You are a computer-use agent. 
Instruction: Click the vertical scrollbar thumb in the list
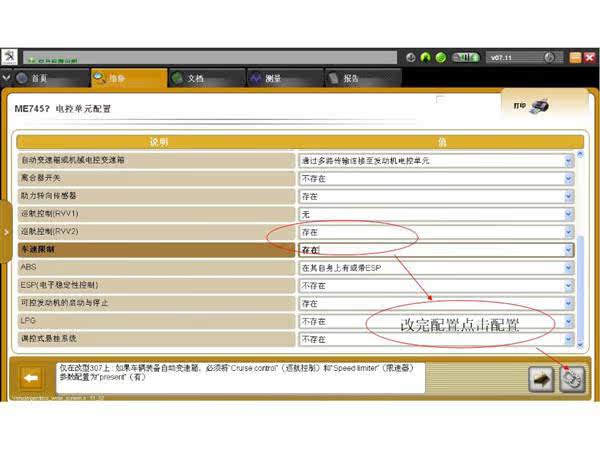[x=580, y=288]
